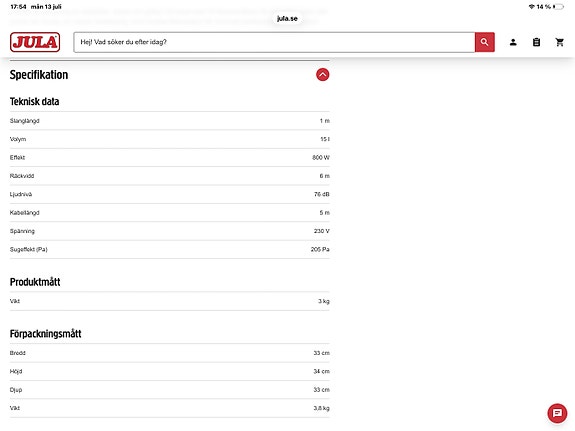Click the Jula logo
The width and height of the screenshot is (575, 431).
point(35,42)
